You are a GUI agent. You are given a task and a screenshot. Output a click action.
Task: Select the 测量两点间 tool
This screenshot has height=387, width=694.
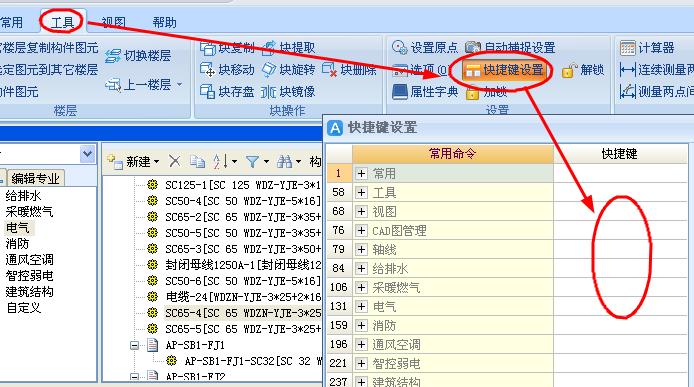pos(657,92)
